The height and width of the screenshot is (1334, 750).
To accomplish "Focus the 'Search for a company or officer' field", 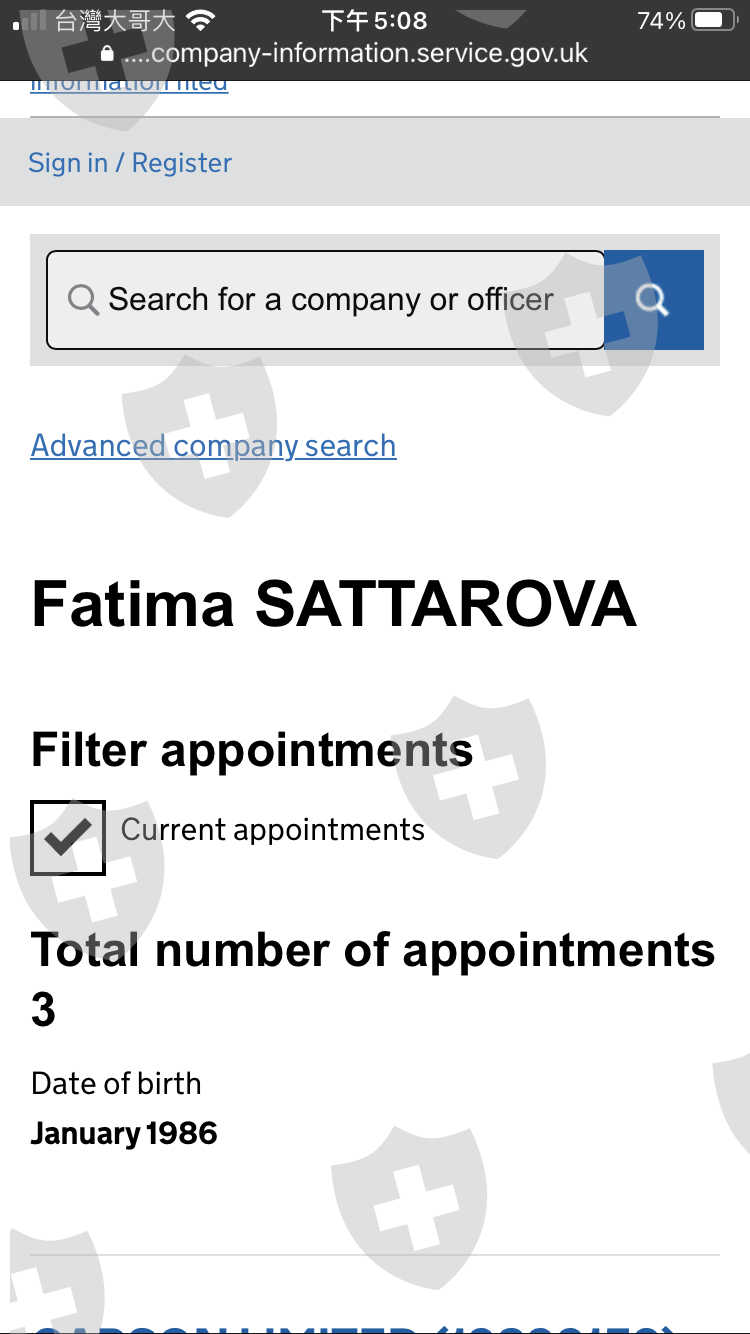I will coord(330,300).
